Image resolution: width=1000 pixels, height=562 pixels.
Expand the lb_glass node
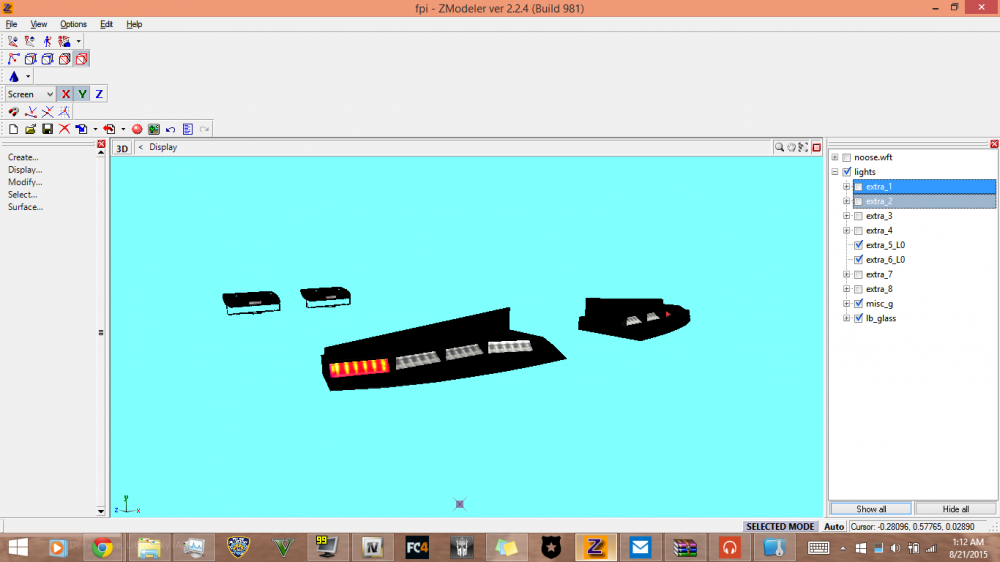click(846, 318)
